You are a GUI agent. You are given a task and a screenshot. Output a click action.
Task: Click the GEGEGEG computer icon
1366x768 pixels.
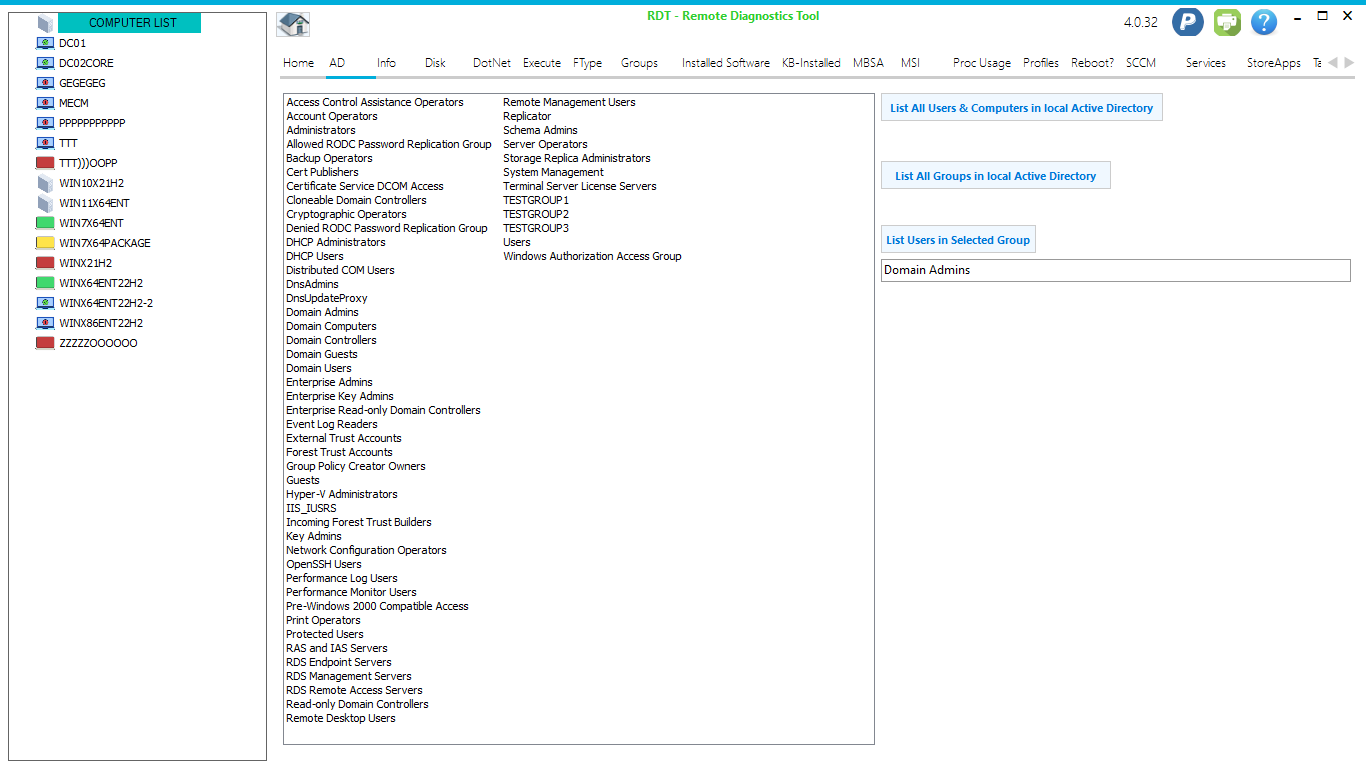pyautogui.click(x=45, y=83)
